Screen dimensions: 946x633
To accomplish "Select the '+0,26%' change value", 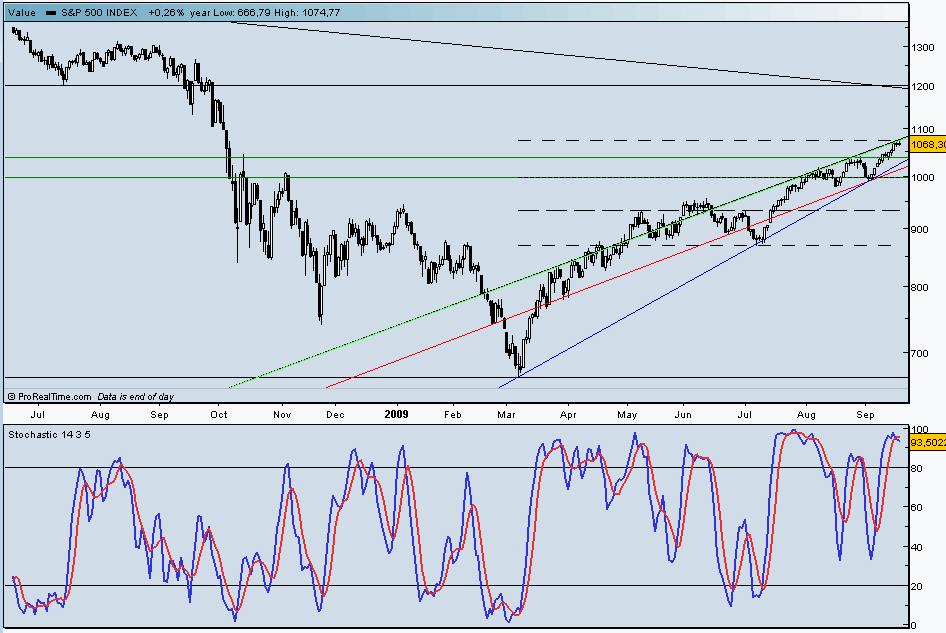I will [166, 12].
